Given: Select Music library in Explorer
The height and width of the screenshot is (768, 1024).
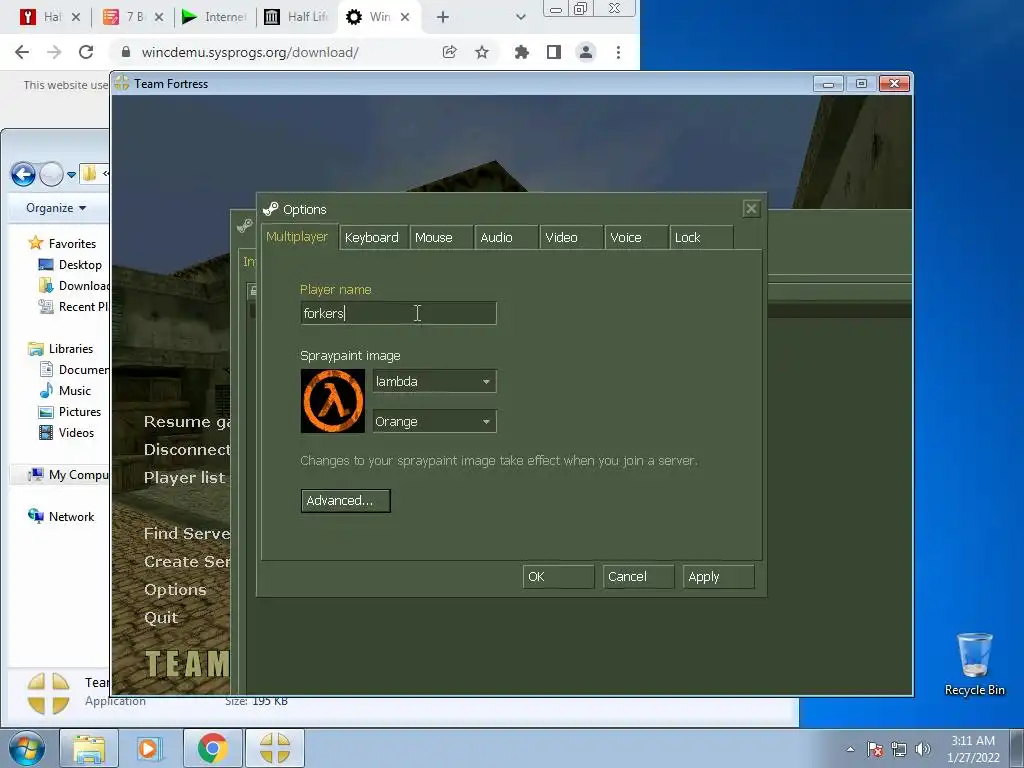Looking at the screenshot, I should (x=65, y=391).
